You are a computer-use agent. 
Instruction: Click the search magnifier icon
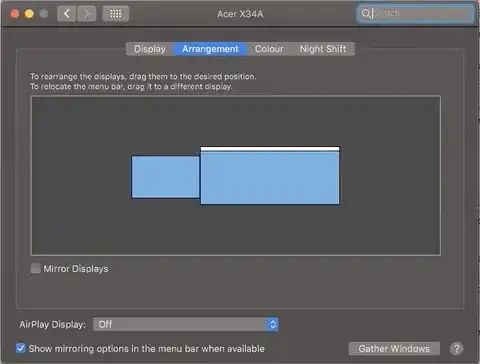coord(366,13)
